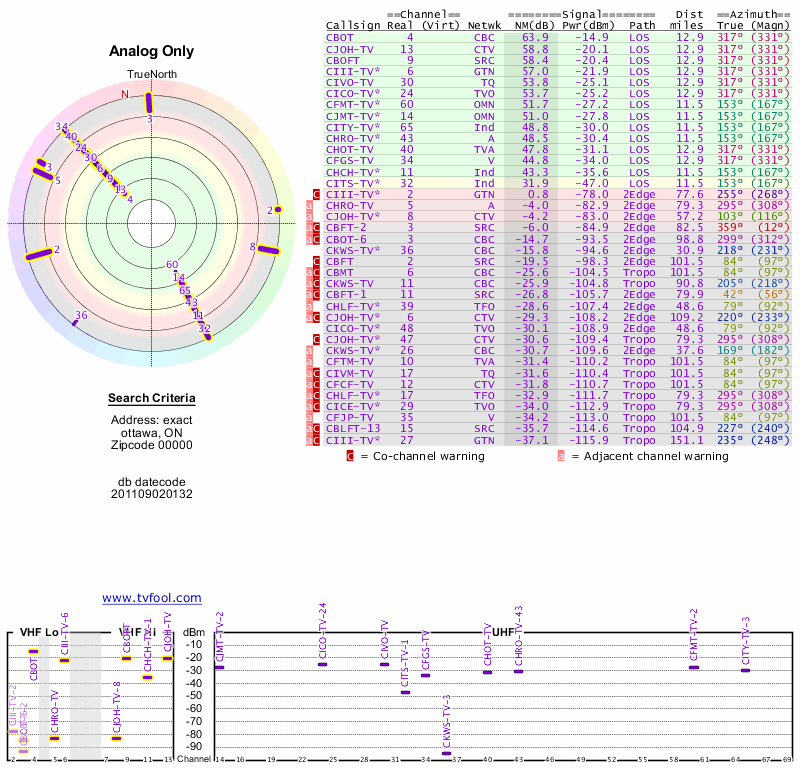This screenshot has height=768, width=800.
Task: Click the CITS-TV callsign in the yellow row
Action: tap(349, 183)
